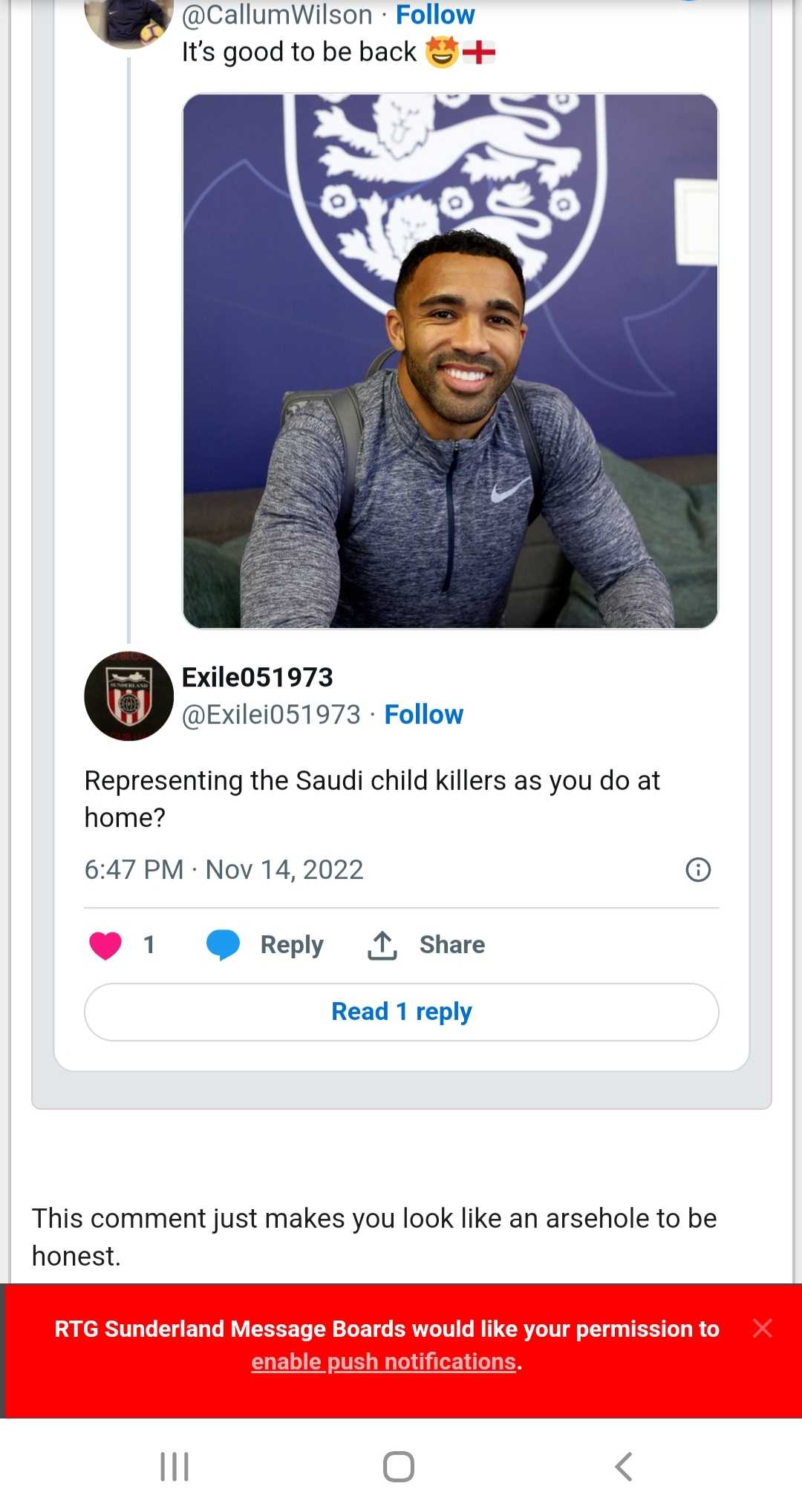Open Android recent apps button
The width and height of the screenshot is (802, 1512).
tap(175, 1467)
